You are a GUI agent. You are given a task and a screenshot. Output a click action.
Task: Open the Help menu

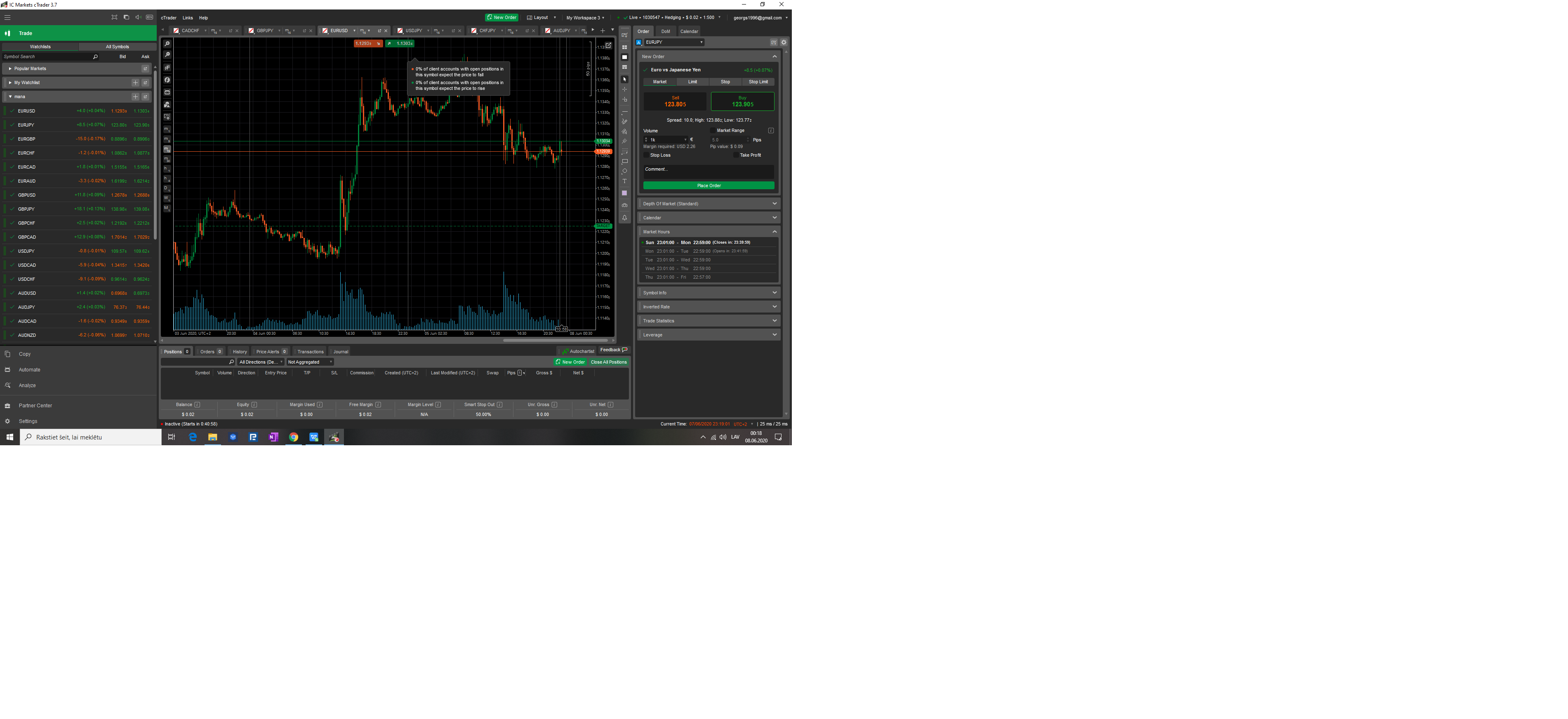pyautogui.click(x=203, y=18)
